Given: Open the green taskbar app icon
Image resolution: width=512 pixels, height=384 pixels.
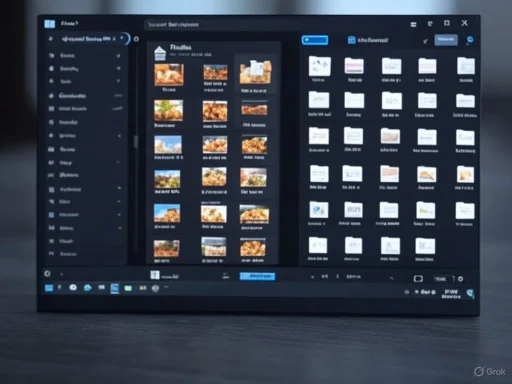Looking at the screenshot, I should click(x=128, y=288).
